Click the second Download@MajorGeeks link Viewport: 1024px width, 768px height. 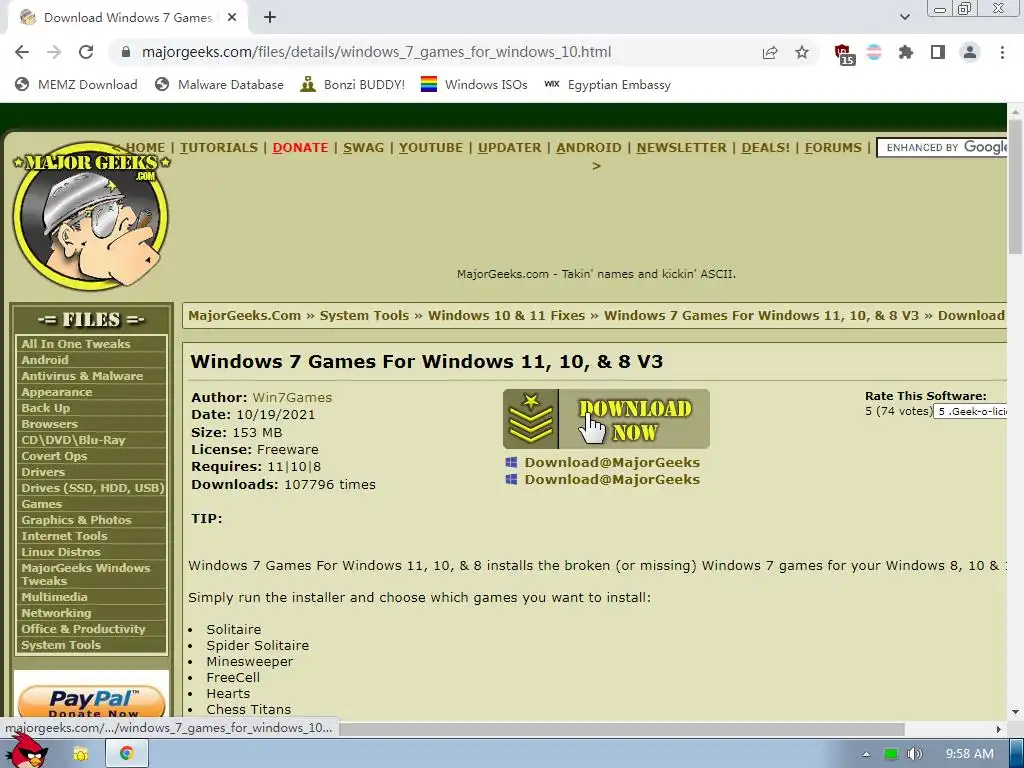[x=612, y=479]
